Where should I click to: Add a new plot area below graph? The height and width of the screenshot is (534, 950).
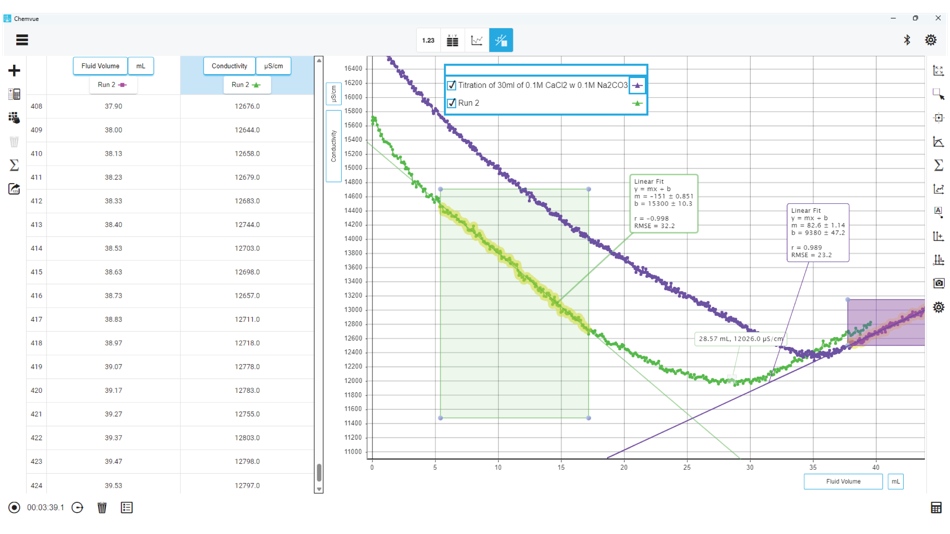pyautogui.click(x=938, y=259)
